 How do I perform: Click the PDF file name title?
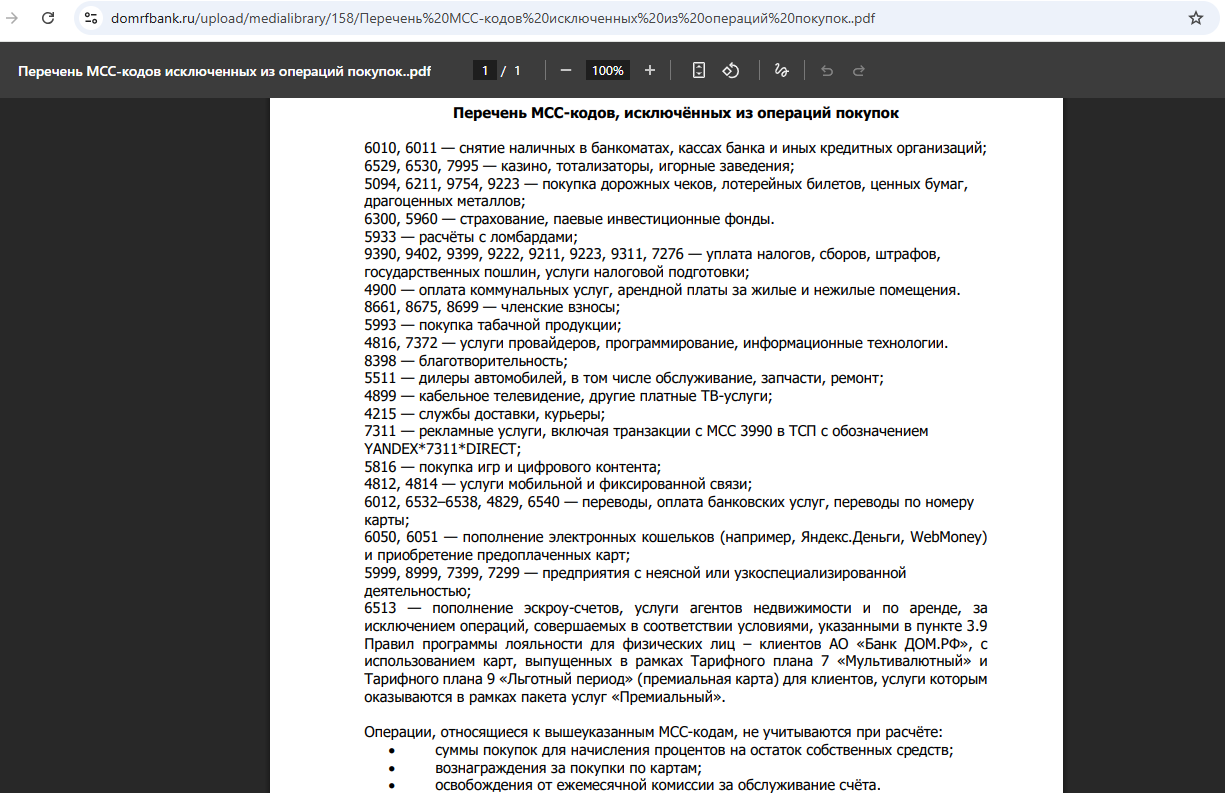[225, 71]
